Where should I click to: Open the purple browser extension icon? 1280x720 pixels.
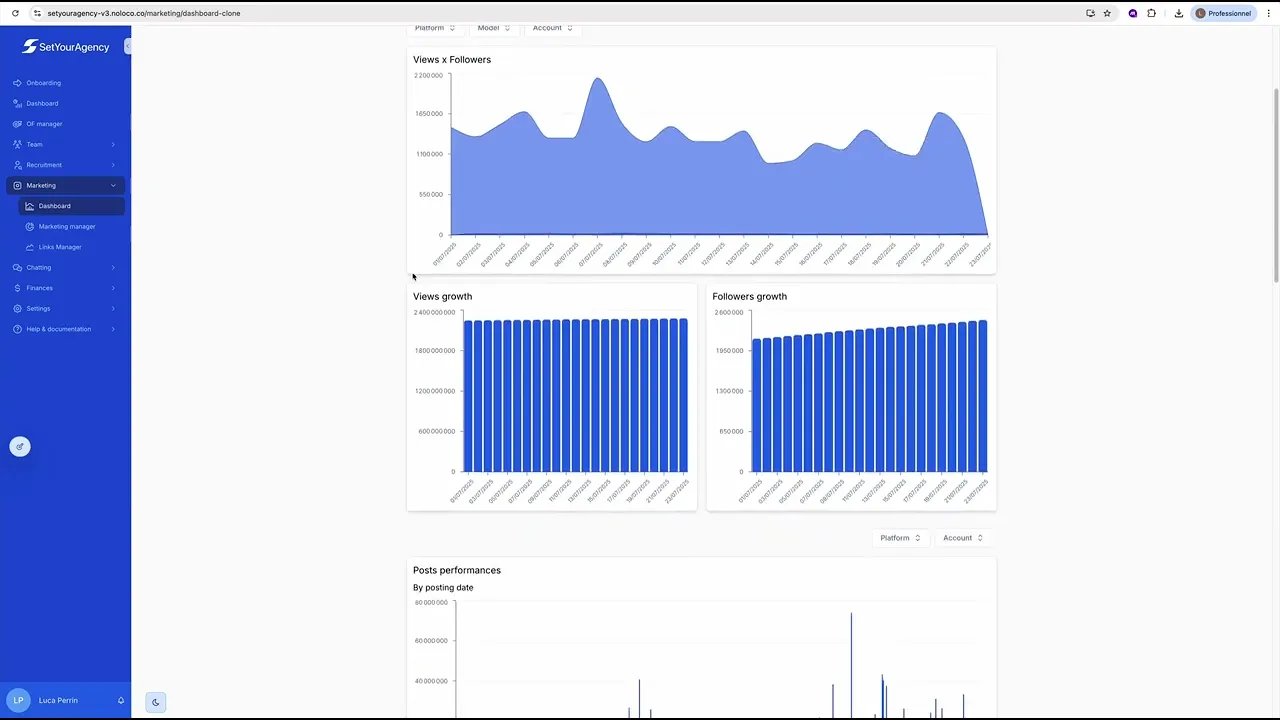(x=1133, y=13)
